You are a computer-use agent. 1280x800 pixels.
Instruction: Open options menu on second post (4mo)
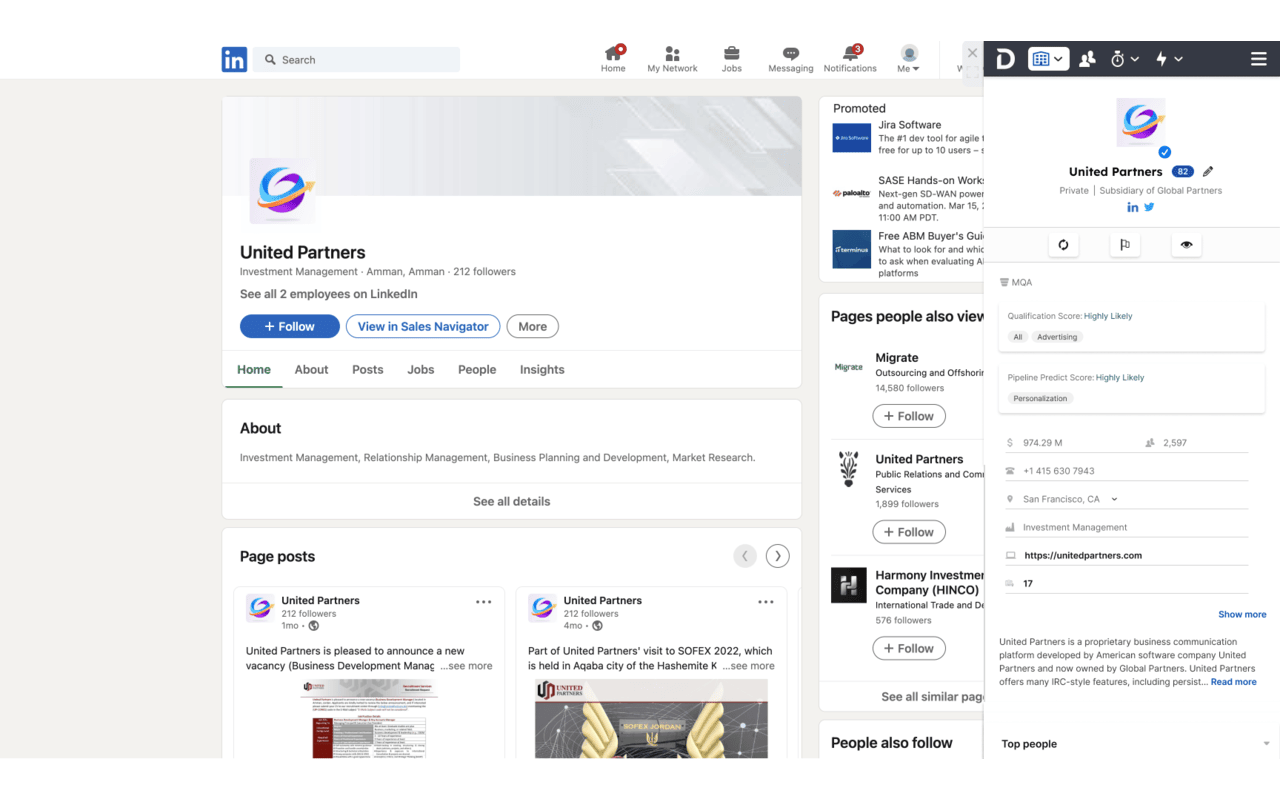click(x=766, y=602)
